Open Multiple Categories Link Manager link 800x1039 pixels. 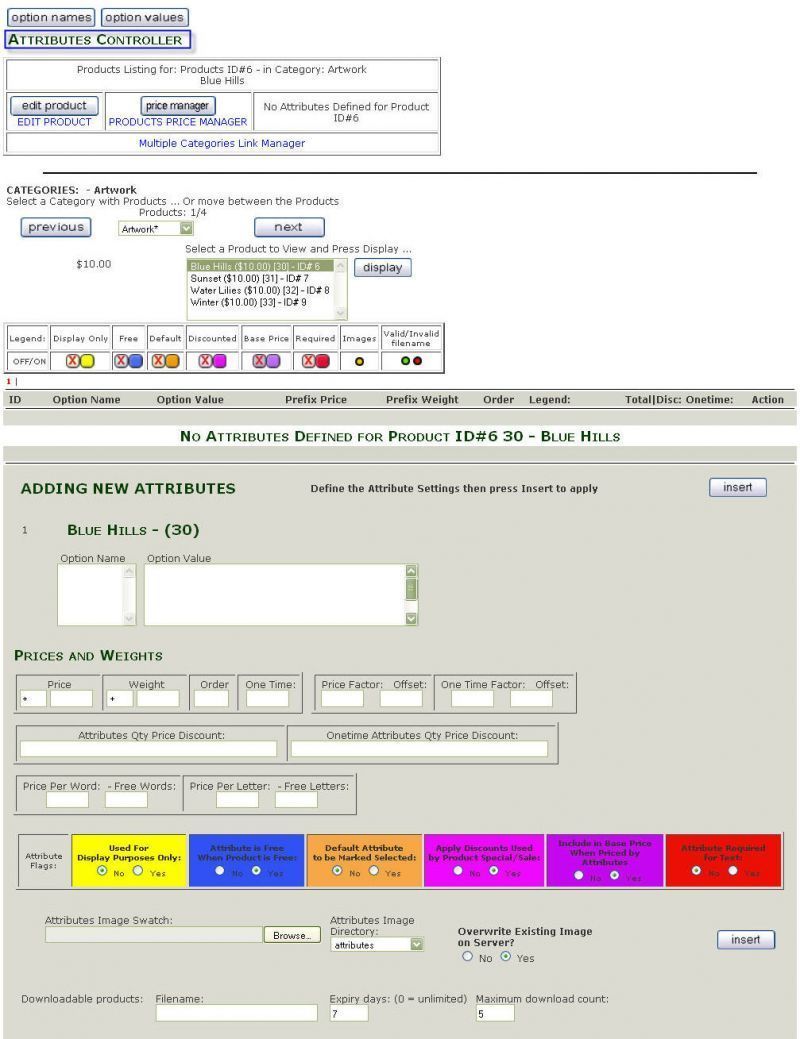pos(222,143)
